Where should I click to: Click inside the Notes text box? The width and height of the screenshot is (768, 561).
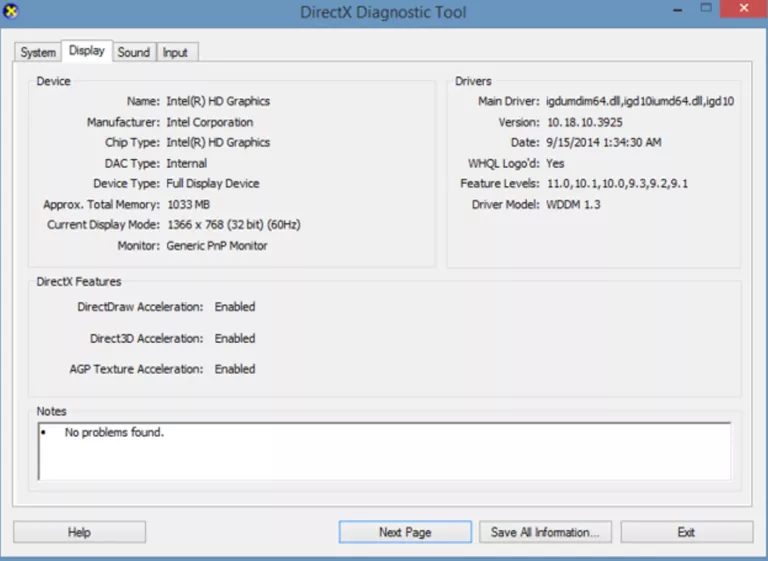pyautogui.click(x=384, y=451)
